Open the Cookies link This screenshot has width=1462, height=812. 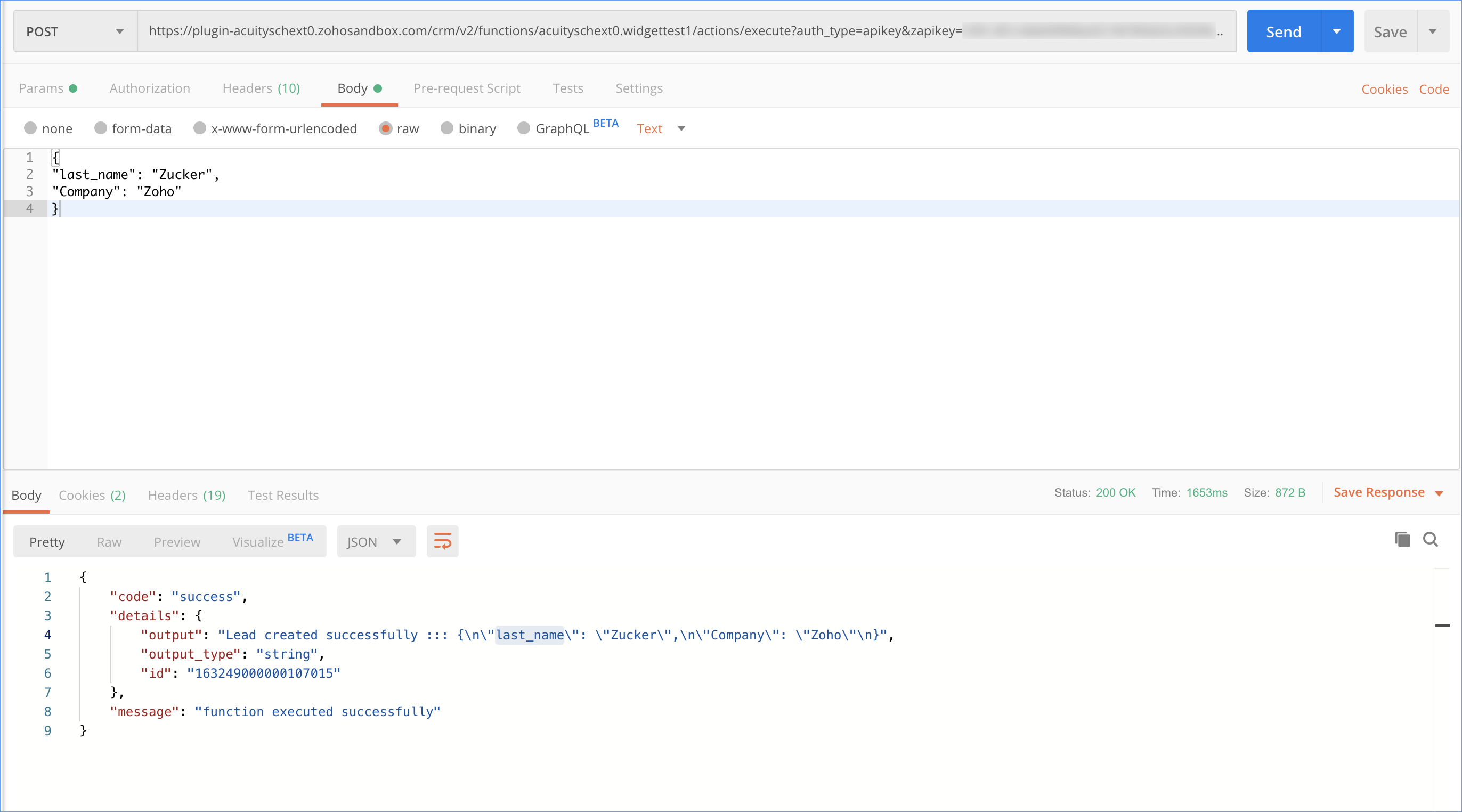click(x=1384, y=89)
